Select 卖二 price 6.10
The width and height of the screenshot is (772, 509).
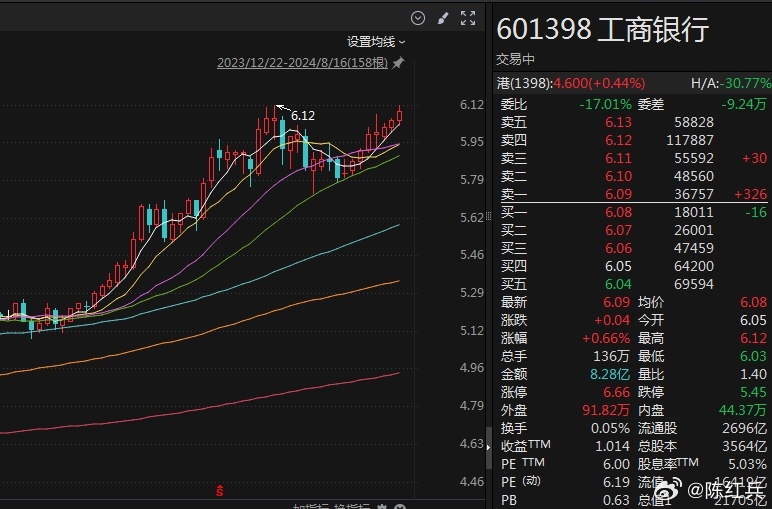(x=618, y=176)
